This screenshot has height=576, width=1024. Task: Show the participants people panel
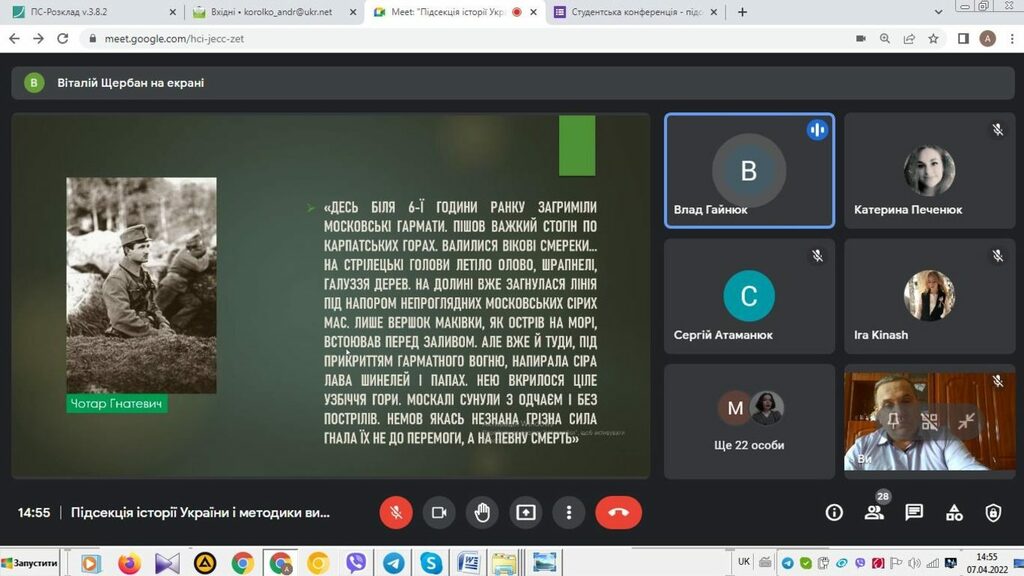click(x=874, y=513)
